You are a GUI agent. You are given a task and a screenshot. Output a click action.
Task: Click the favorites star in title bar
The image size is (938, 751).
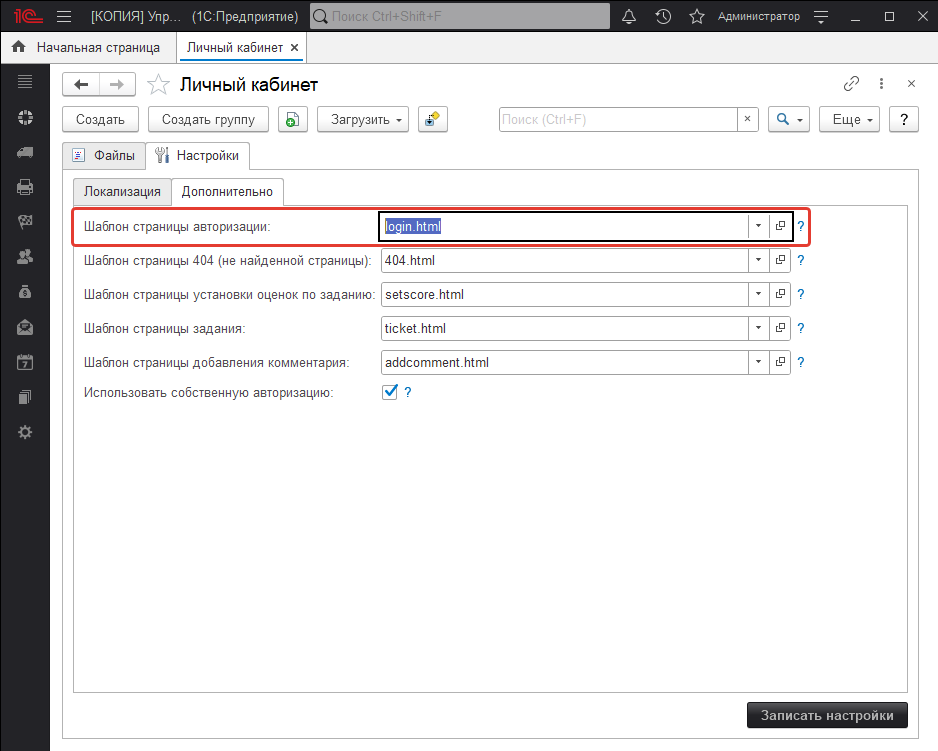click(697, 17)
